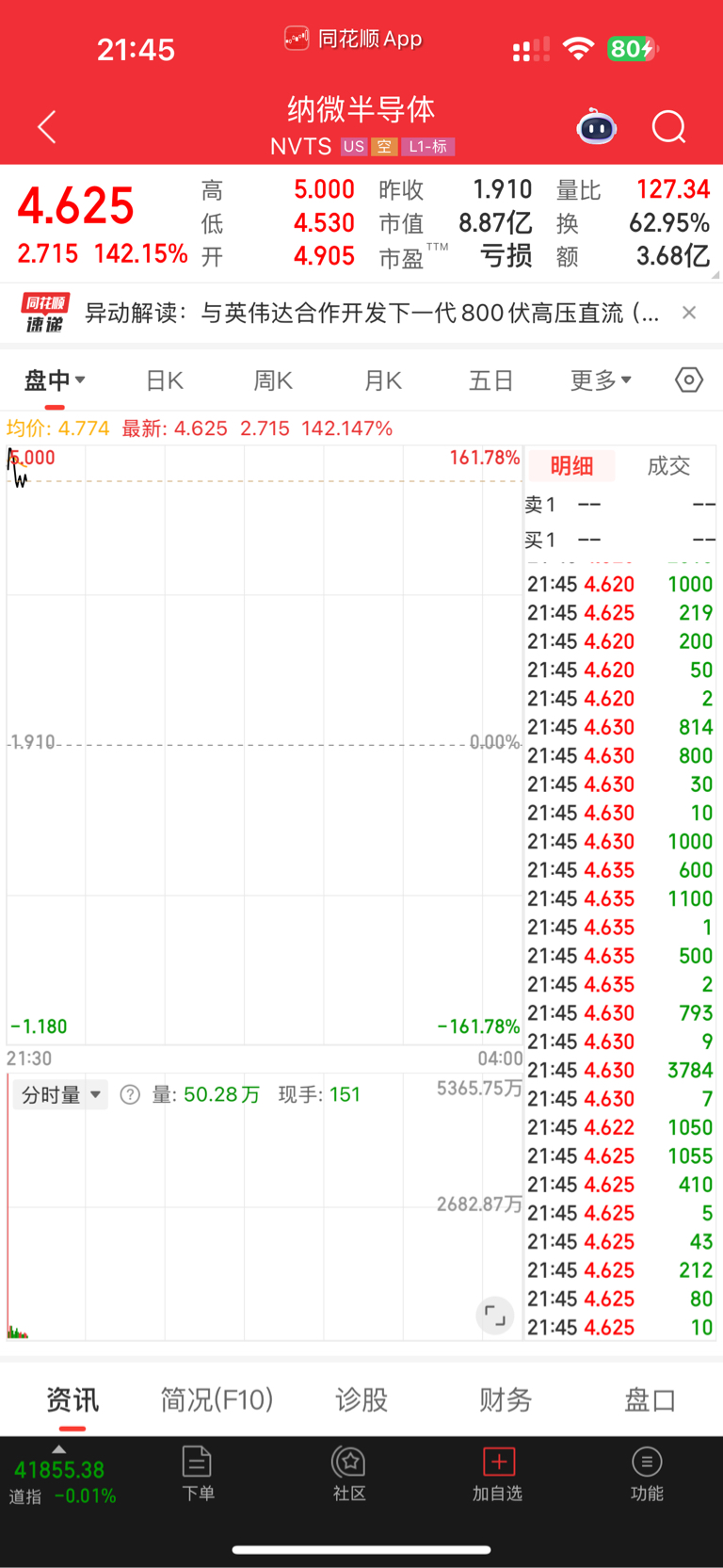Expand chart to fullscreen icon

494,1315
